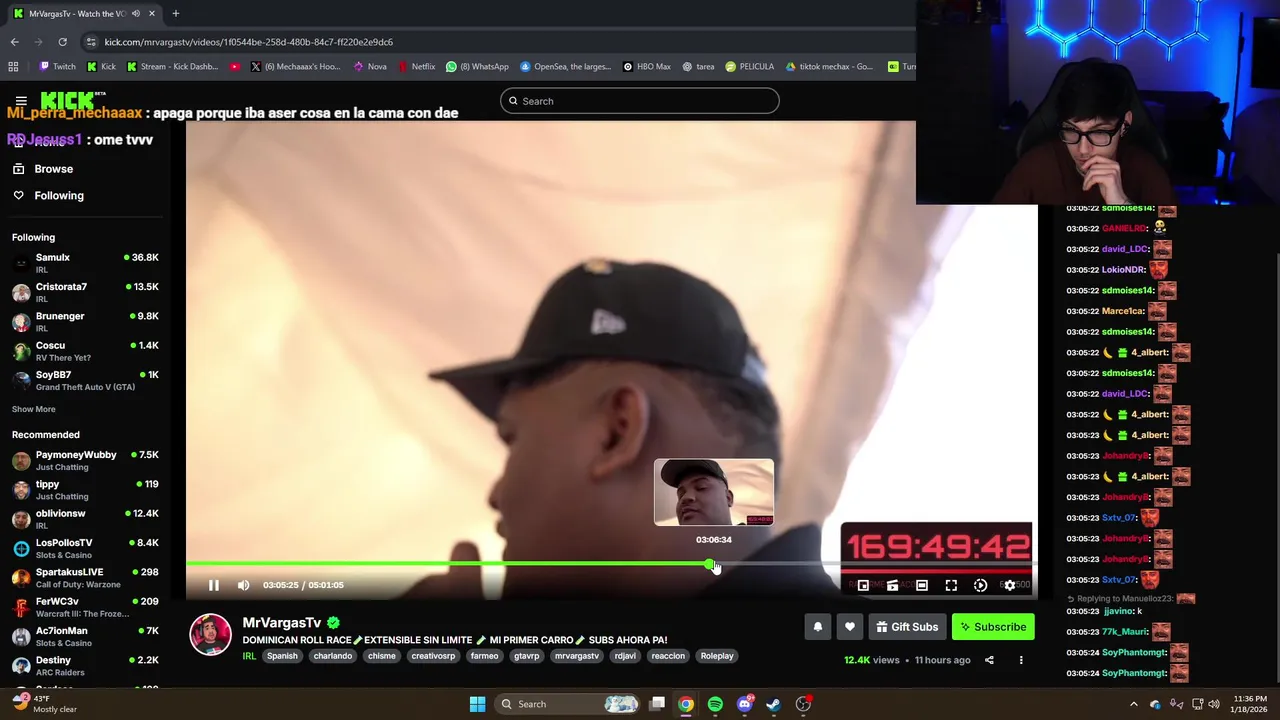Open SoyBB7 channel in sidebar
Screen dimensions: 1280x720
click(85, 380)
